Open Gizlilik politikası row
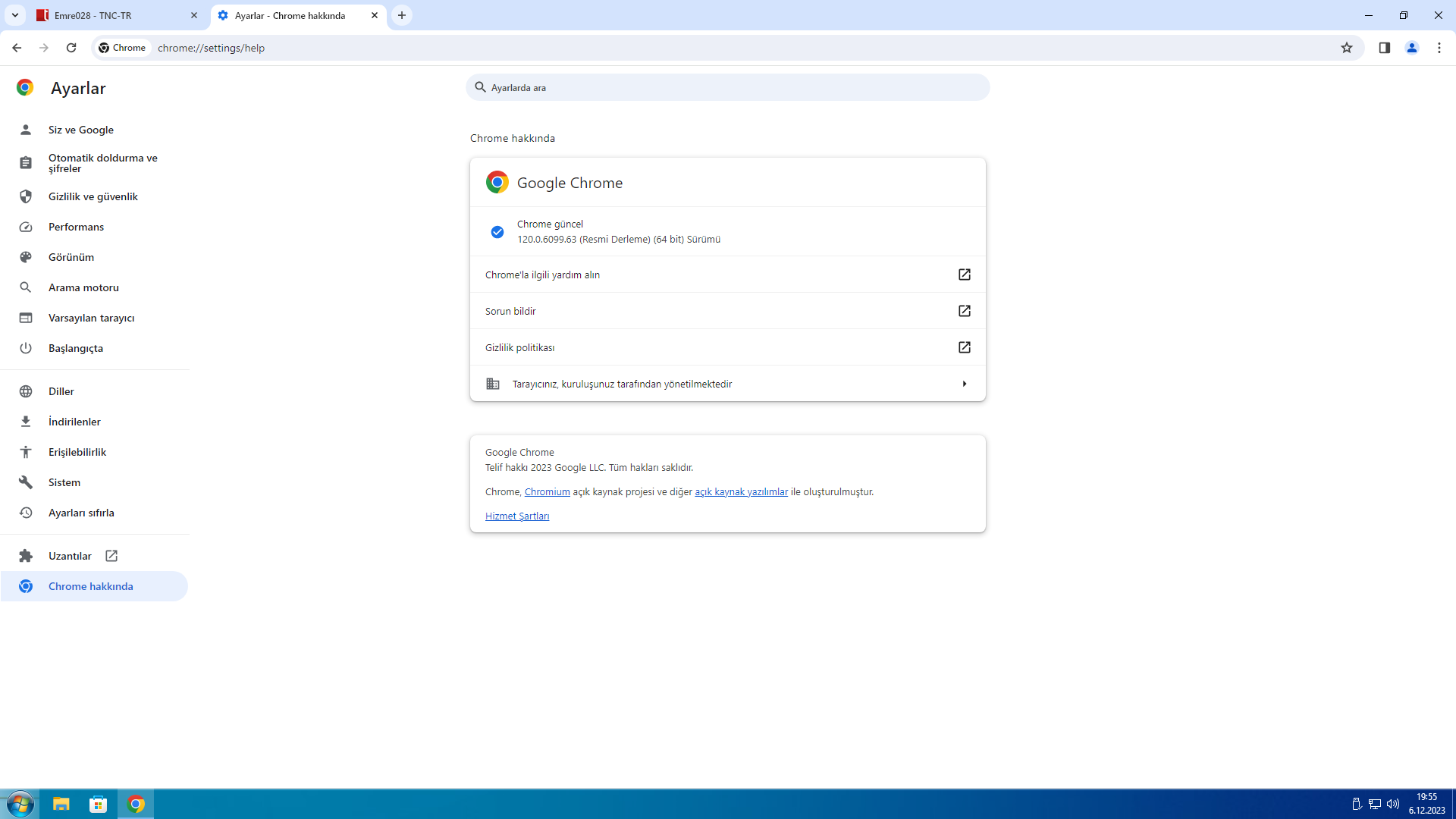 728,347
